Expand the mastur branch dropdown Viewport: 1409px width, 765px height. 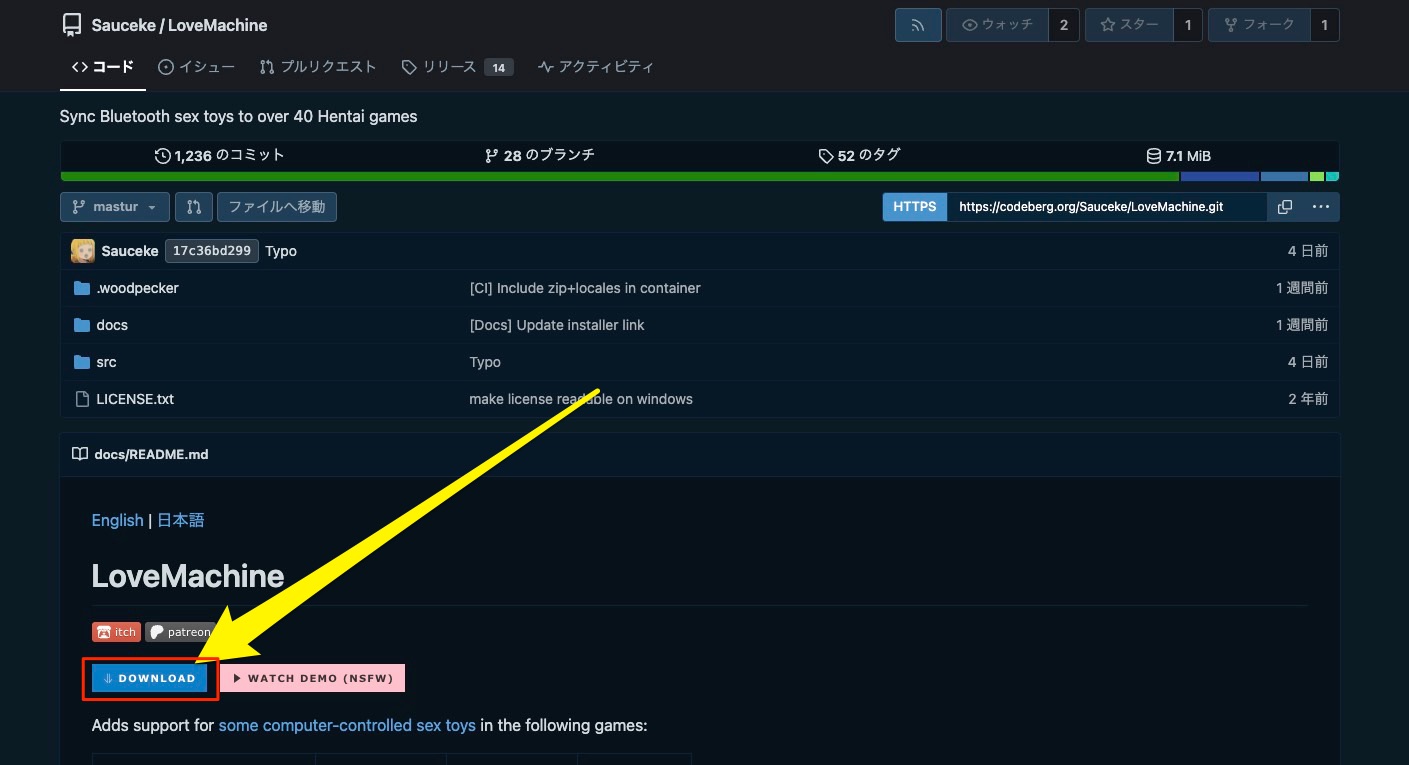click(x=115, y=207)
